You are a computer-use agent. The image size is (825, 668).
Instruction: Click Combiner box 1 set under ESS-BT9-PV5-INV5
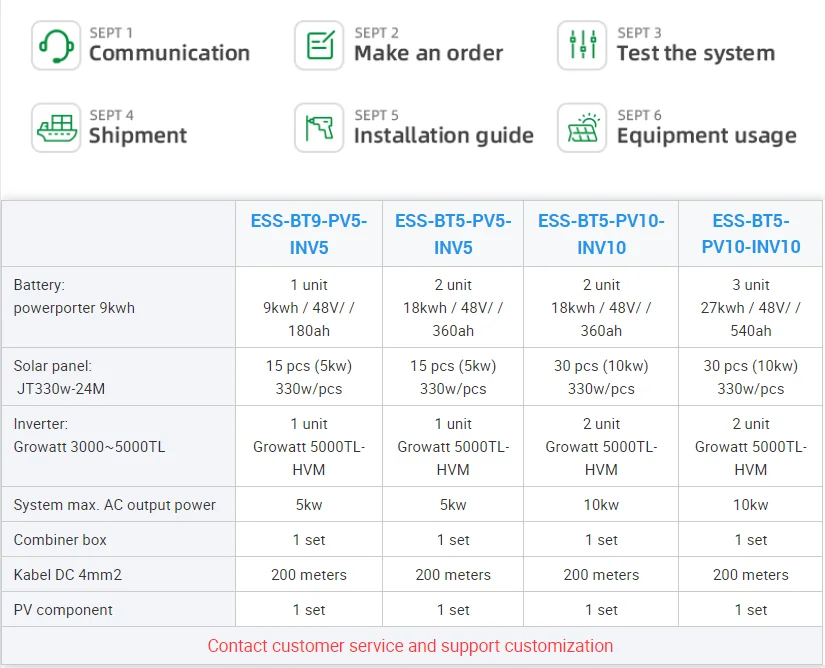(309, 540)
